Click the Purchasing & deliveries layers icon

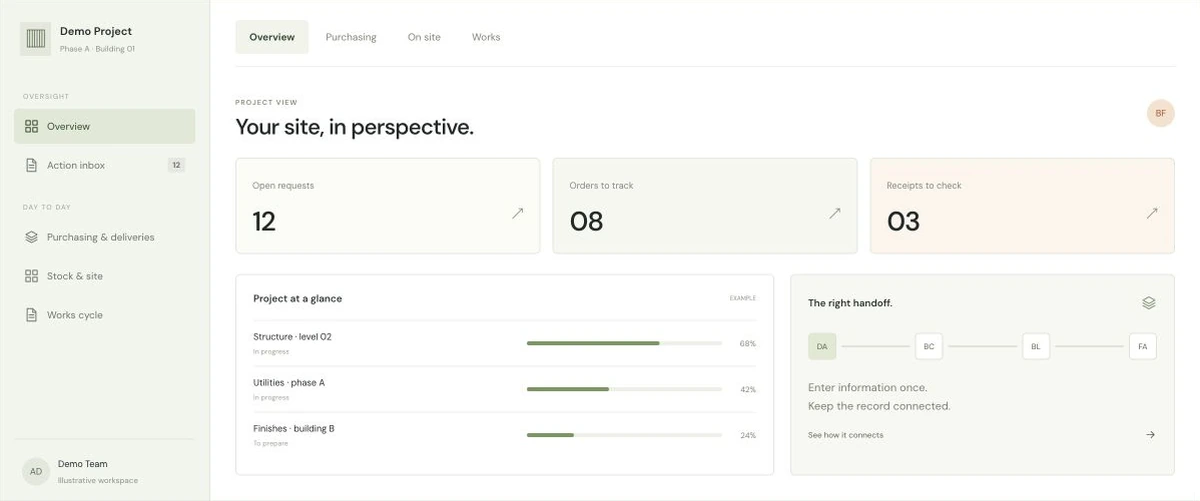pos(31,237)
